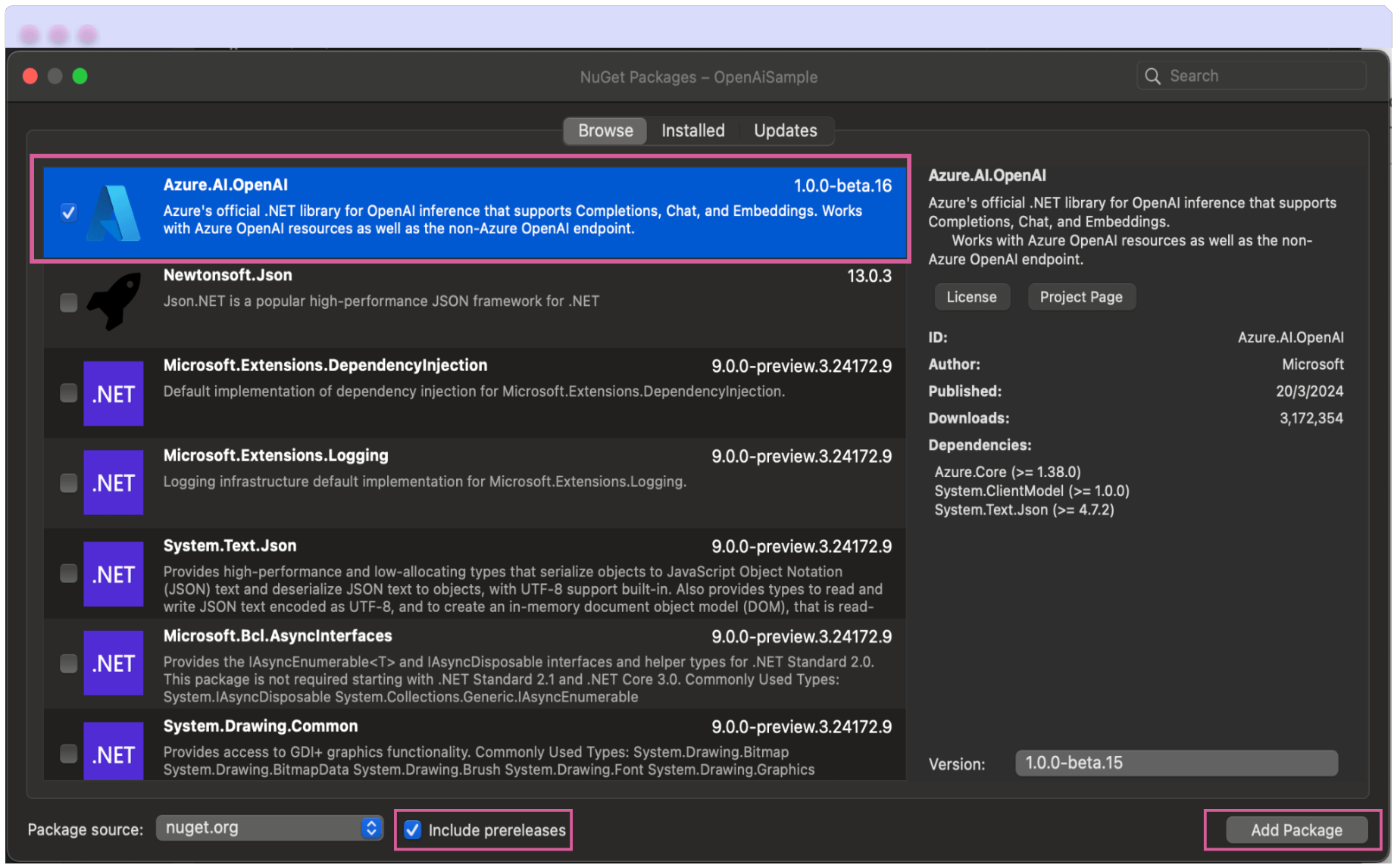Check the System.Text.Json checkbox

coord(68,573)
